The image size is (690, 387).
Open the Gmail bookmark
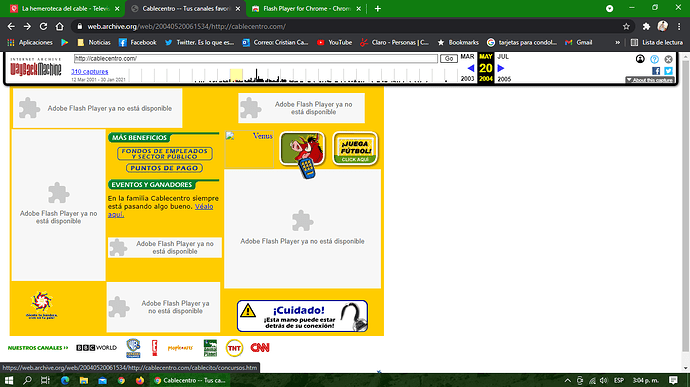point(579,42)
